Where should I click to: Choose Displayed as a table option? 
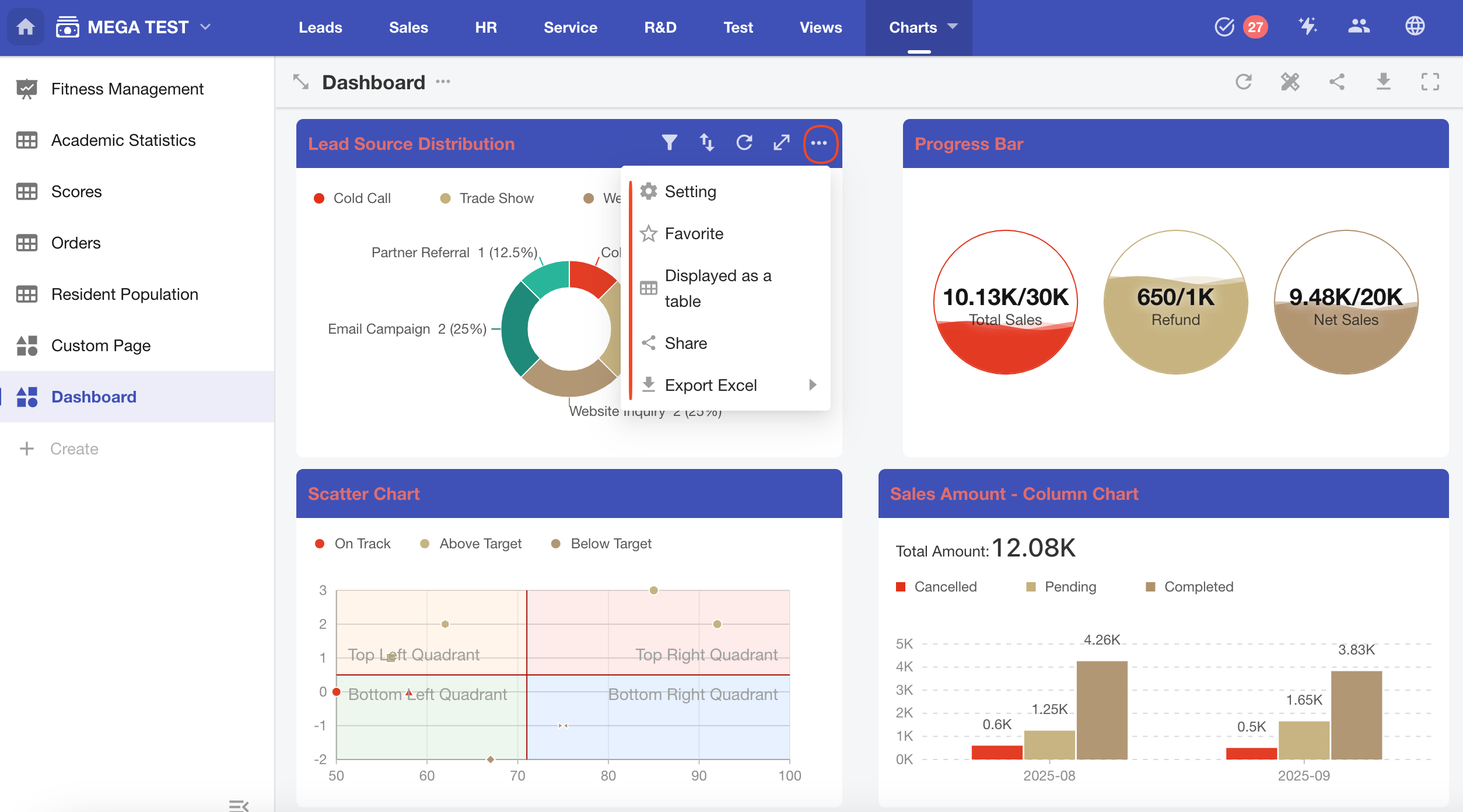[x=717, y=288]
